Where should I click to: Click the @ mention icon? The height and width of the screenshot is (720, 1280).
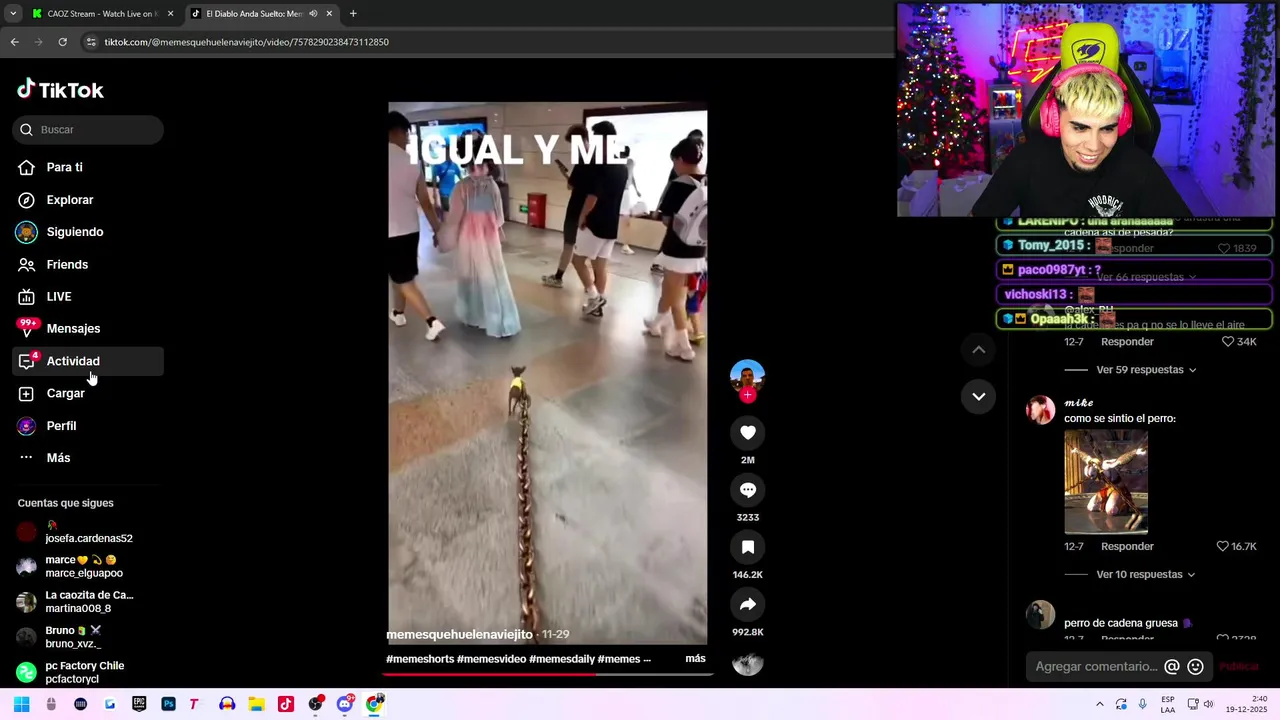[x=1172, y=666]
